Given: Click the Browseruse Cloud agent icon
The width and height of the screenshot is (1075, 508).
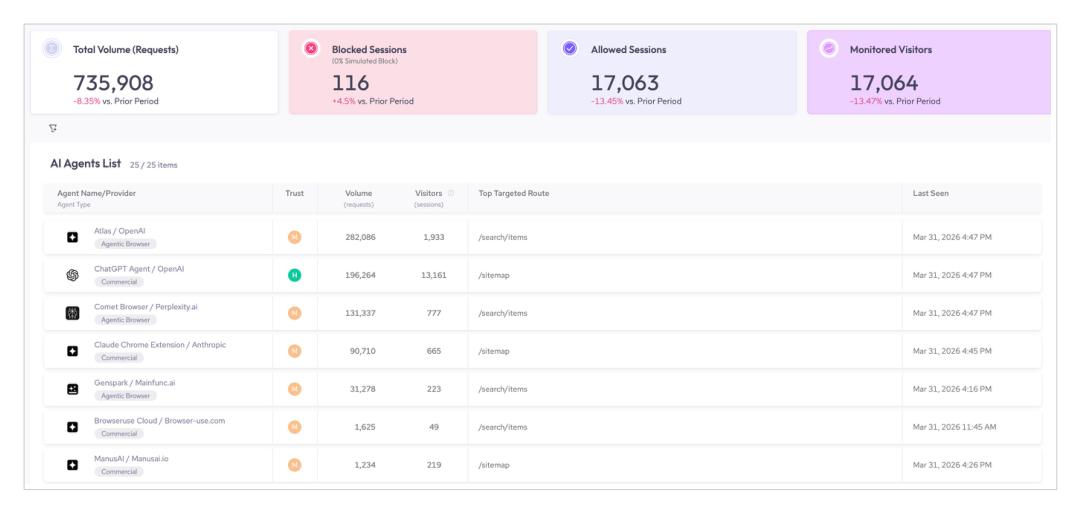Looking at the screenshot, I should click(x=72, y=427).
